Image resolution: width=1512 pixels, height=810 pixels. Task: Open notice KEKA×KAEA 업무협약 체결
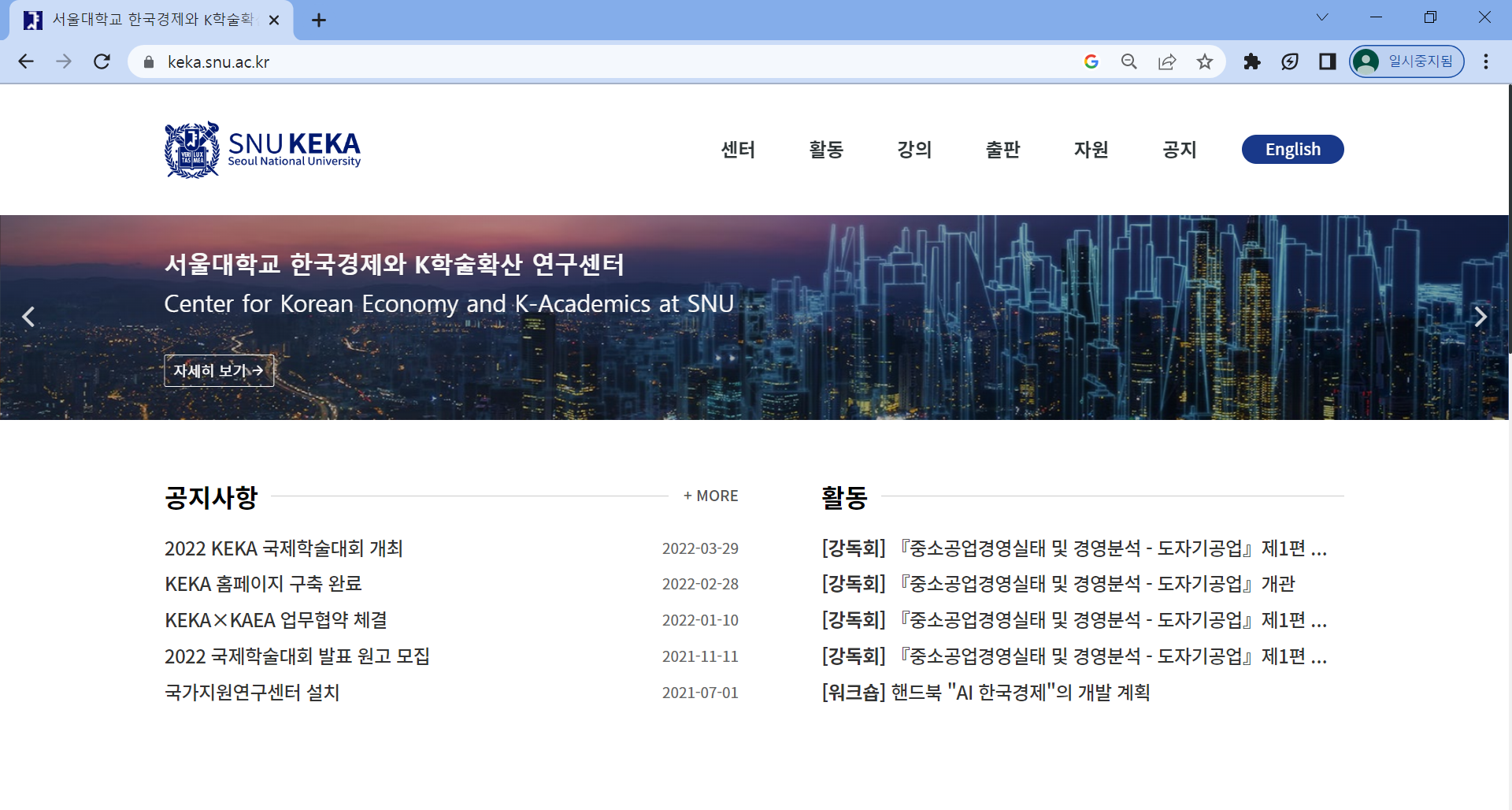coord(276,620)
